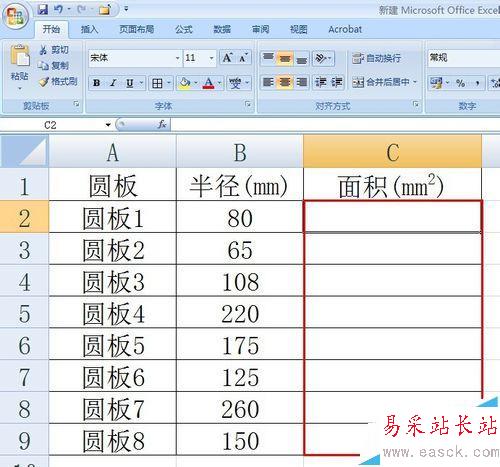
Task: Customize quick access toolbar arrow
Action: pos(126,9)
